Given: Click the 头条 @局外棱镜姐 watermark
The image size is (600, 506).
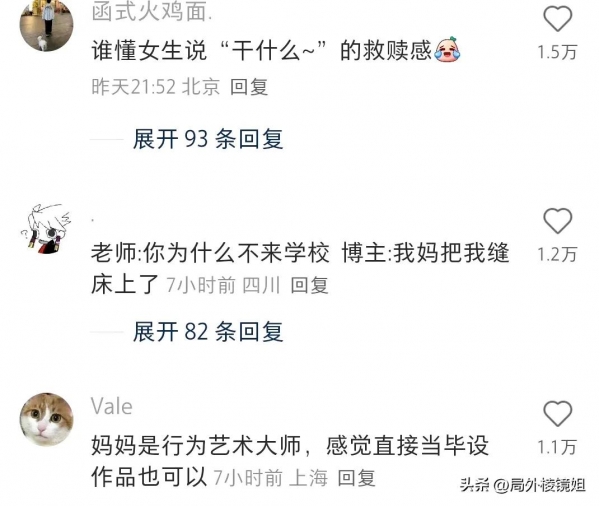Looking at the screenshot, I should (x=523, y=485).
